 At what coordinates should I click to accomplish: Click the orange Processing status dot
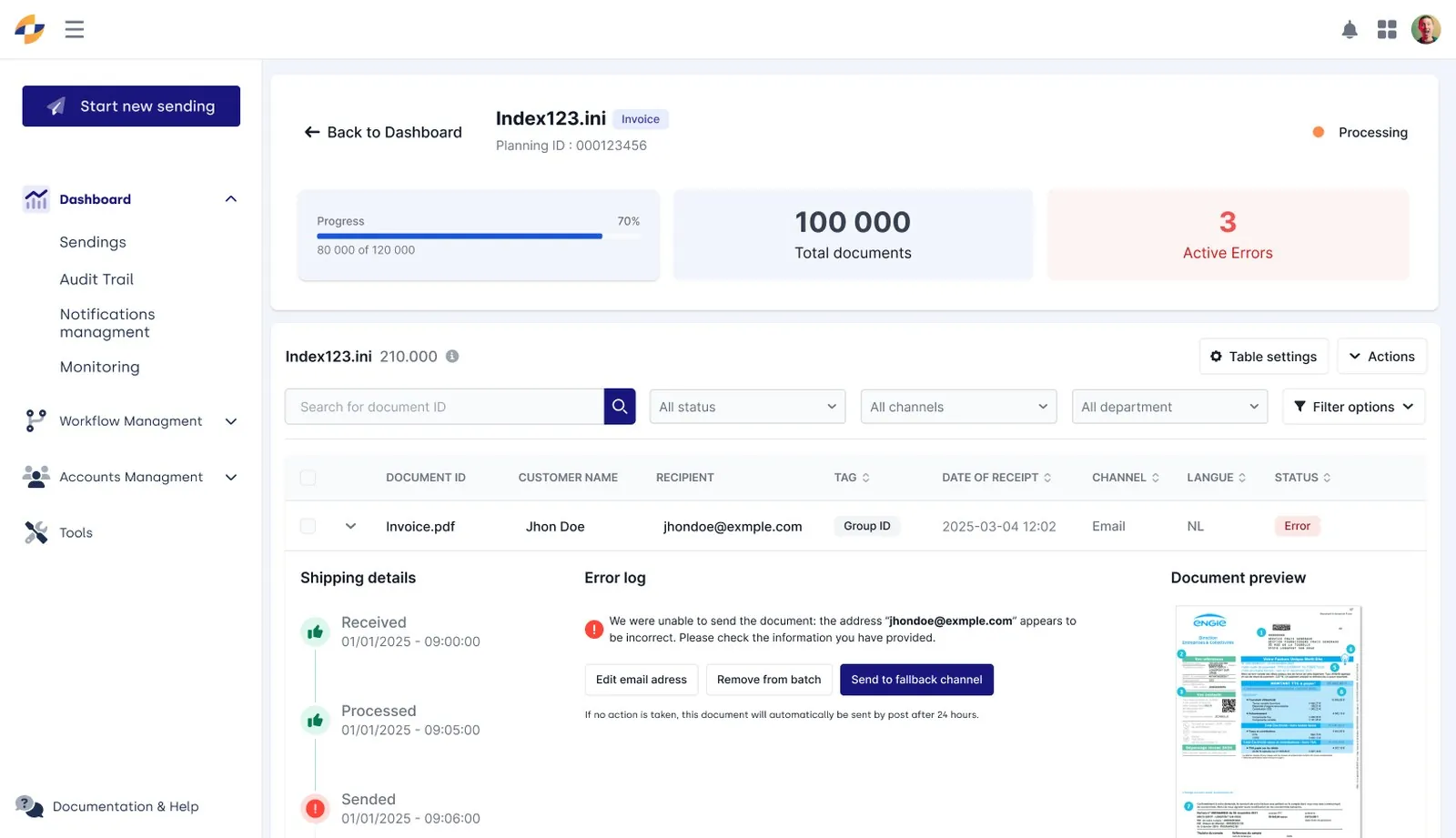[x=1319, y=132]
